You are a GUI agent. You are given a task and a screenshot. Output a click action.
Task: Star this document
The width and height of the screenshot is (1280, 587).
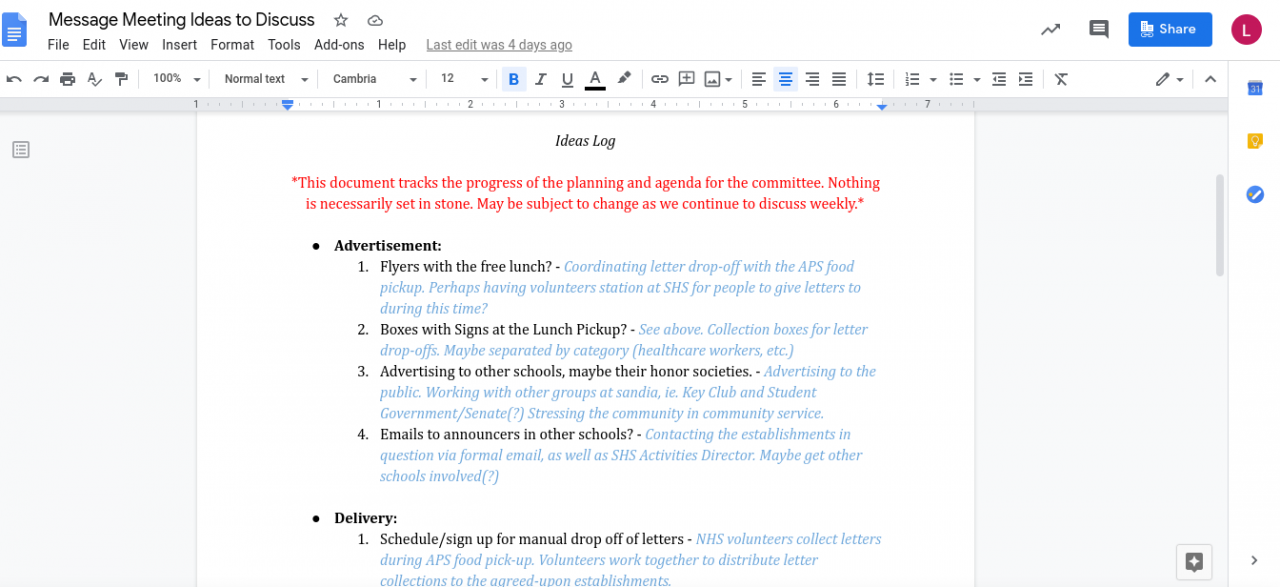click(x=341, y=20)
